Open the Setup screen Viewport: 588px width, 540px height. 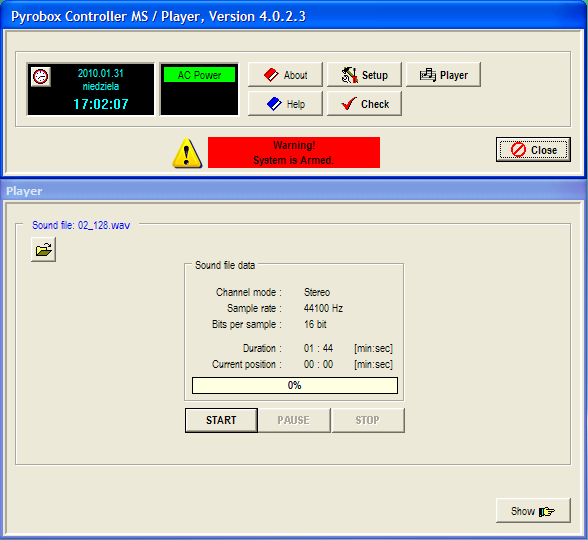pos(364,75)
